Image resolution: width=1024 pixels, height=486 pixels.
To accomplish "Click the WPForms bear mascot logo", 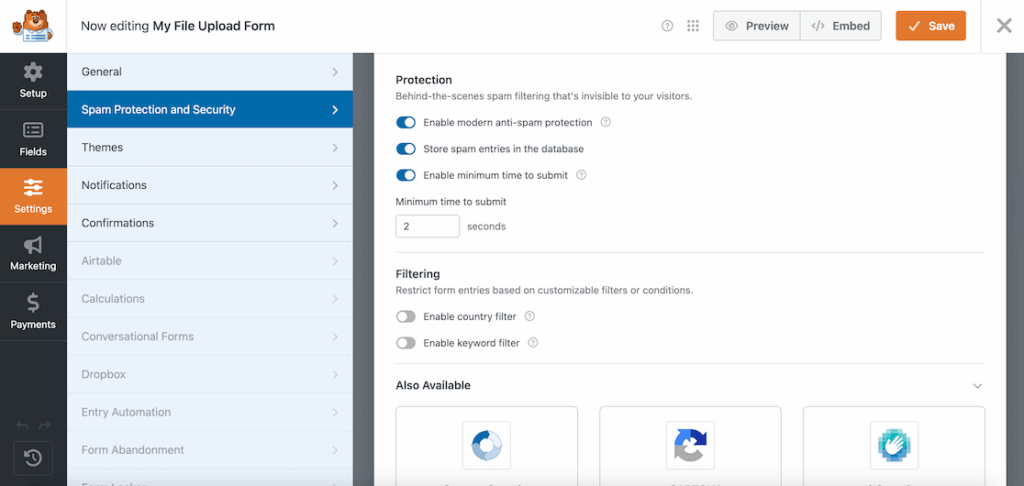I will pyautogui.click(x=33, y=26).
